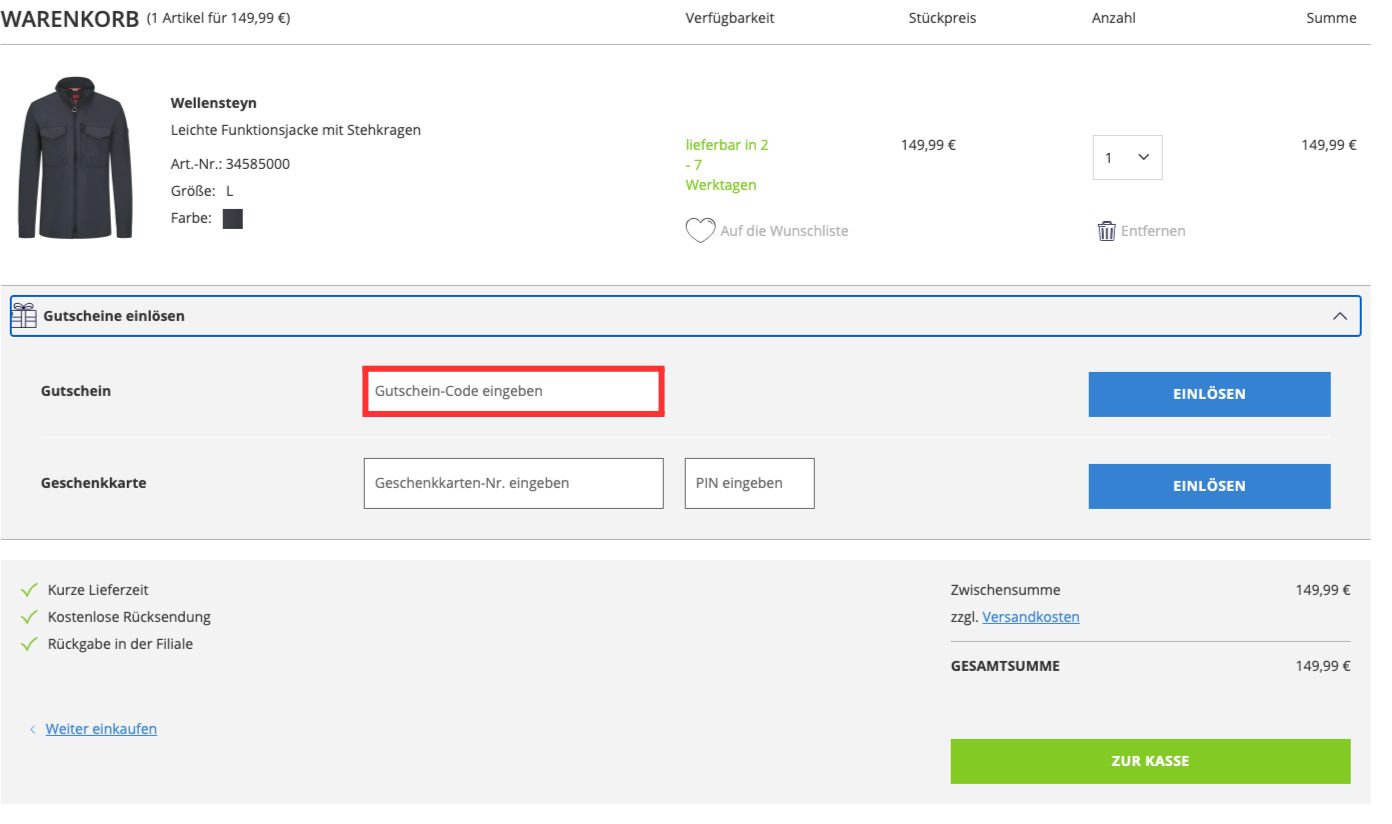Screen dimensions: 1392x824
Task: Click Einlösen button for Geschenkkarte
Action: (1209, 486)
